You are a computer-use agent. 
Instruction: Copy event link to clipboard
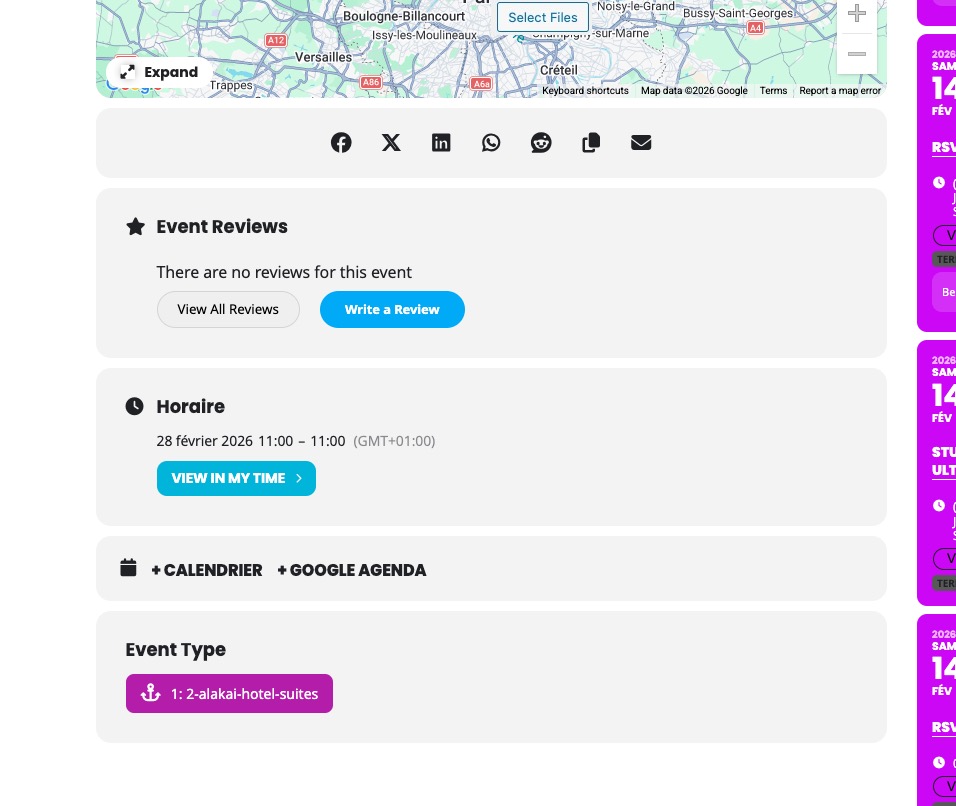pyautogui.click(x=591, y=143)
